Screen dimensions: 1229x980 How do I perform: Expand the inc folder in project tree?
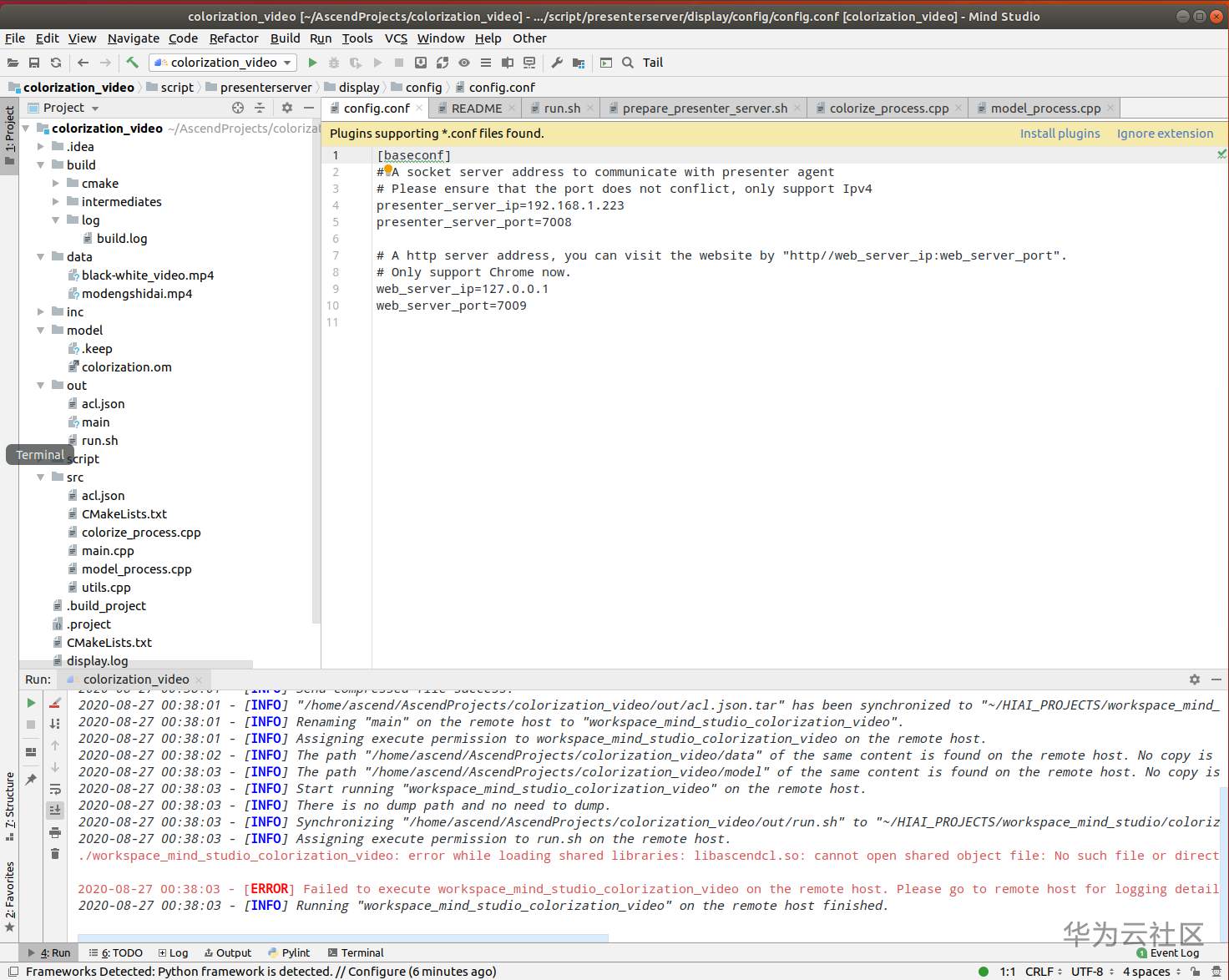pyautogui.click(x=41, y=312)
